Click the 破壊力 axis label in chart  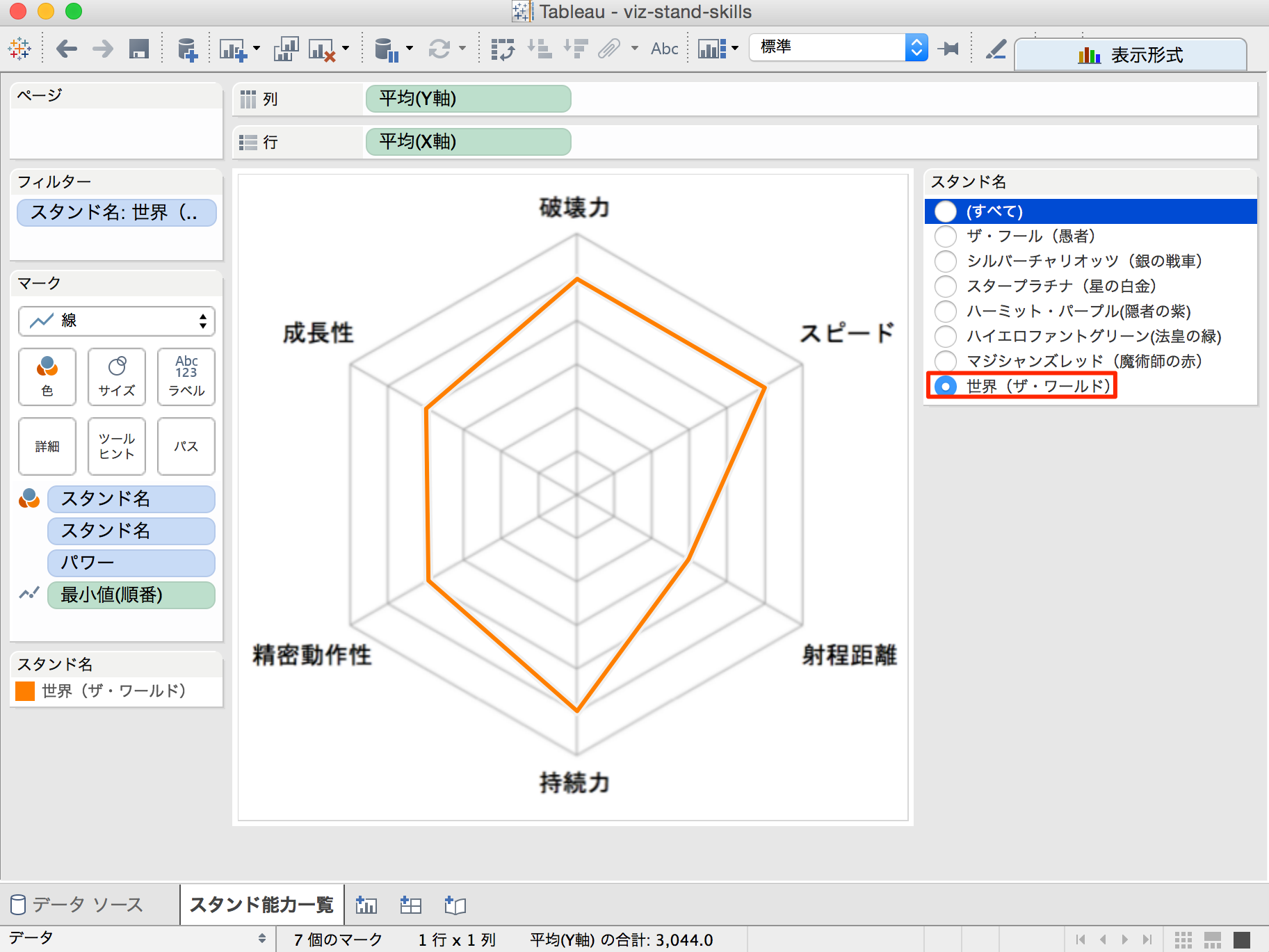tap(575, 207)
